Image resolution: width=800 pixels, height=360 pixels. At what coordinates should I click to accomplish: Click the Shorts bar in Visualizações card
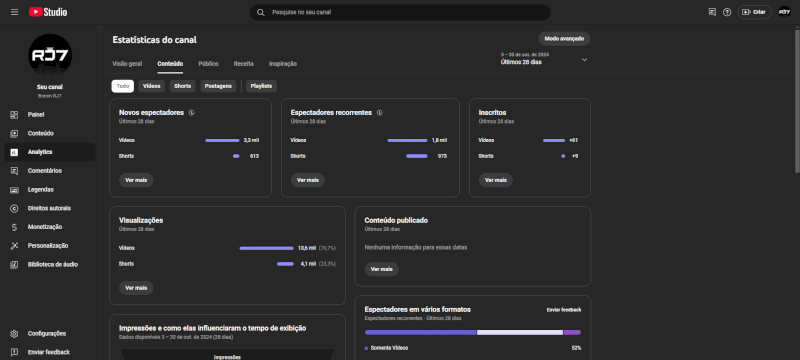point(285,264)
